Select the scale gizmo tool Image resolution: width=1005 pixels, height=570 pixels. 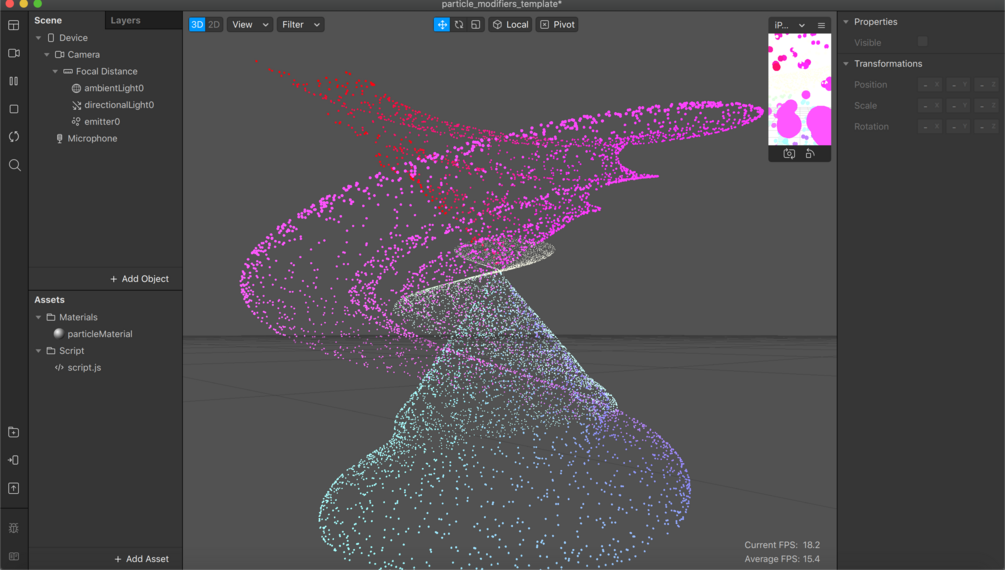click(x=476, y=24)
